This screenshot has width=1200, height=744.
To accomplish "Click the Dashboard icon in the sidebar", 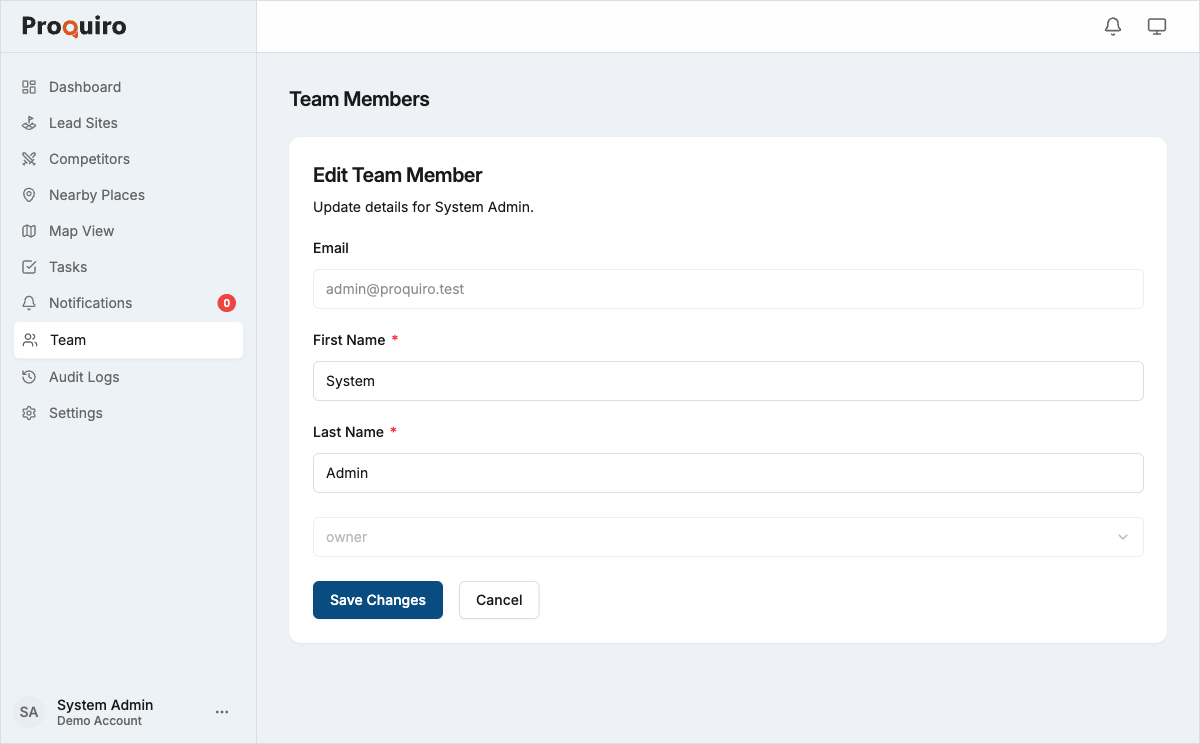I will [x=30, y=87].
